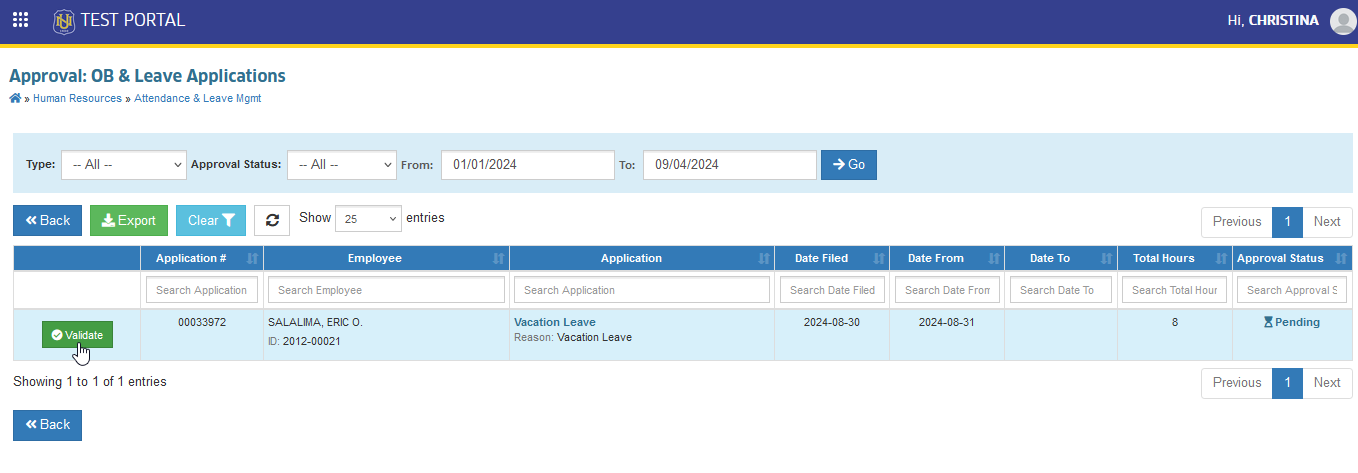The image size is (1358, 473).
Task: Export the applications list
Action: [129, 221]
